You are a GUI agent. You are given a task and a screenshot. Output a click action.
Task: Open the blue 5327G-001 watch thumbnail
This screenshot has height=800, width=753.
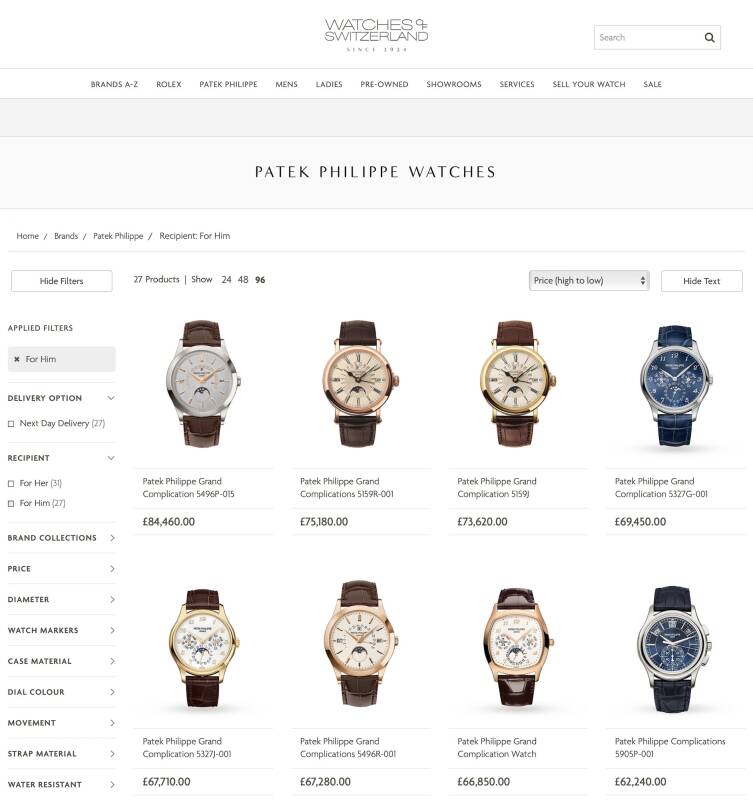click(x=676, y=385)
